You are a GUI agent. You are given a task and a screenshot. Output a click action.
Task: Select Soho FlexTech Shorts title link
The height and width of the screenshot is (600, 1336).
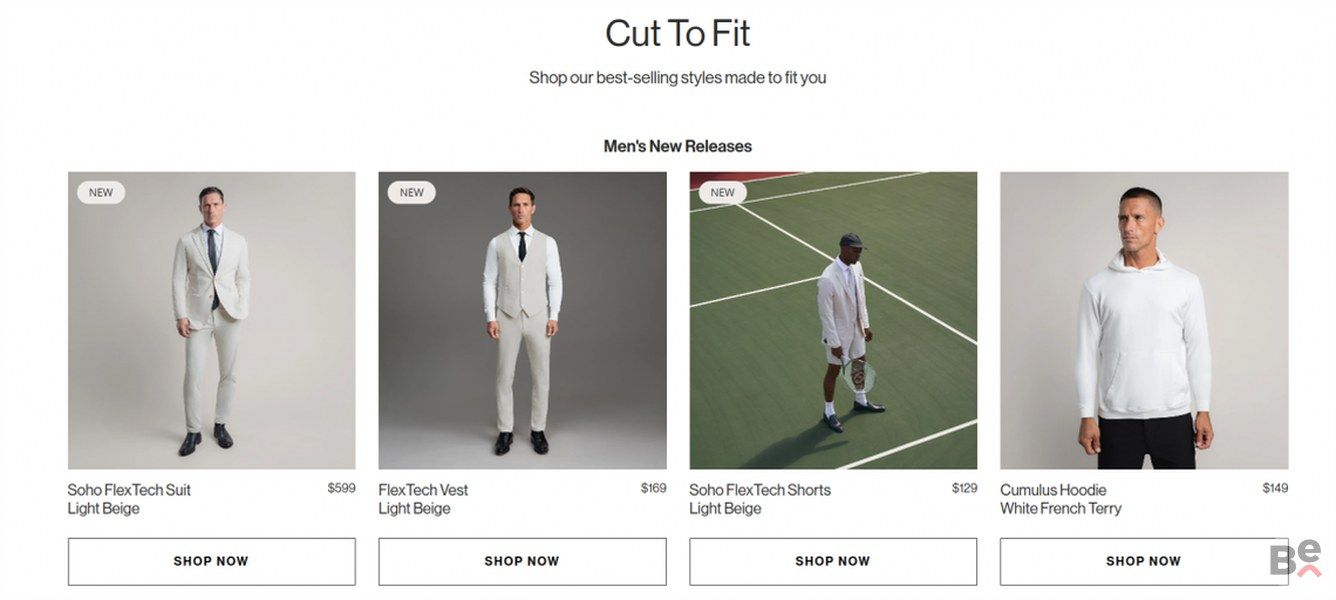760,490
